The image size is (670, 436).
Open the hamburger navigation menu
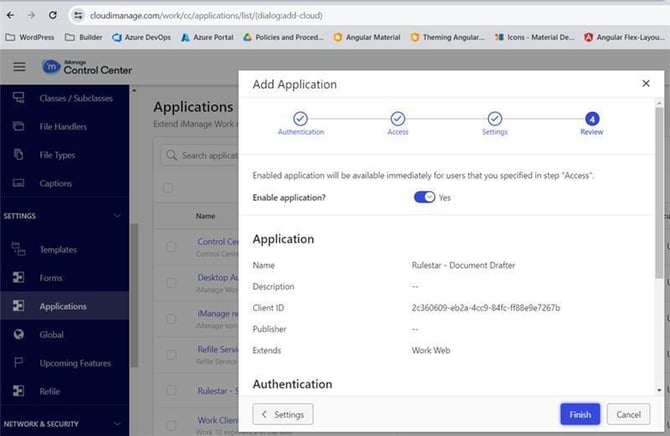point(19,67)
